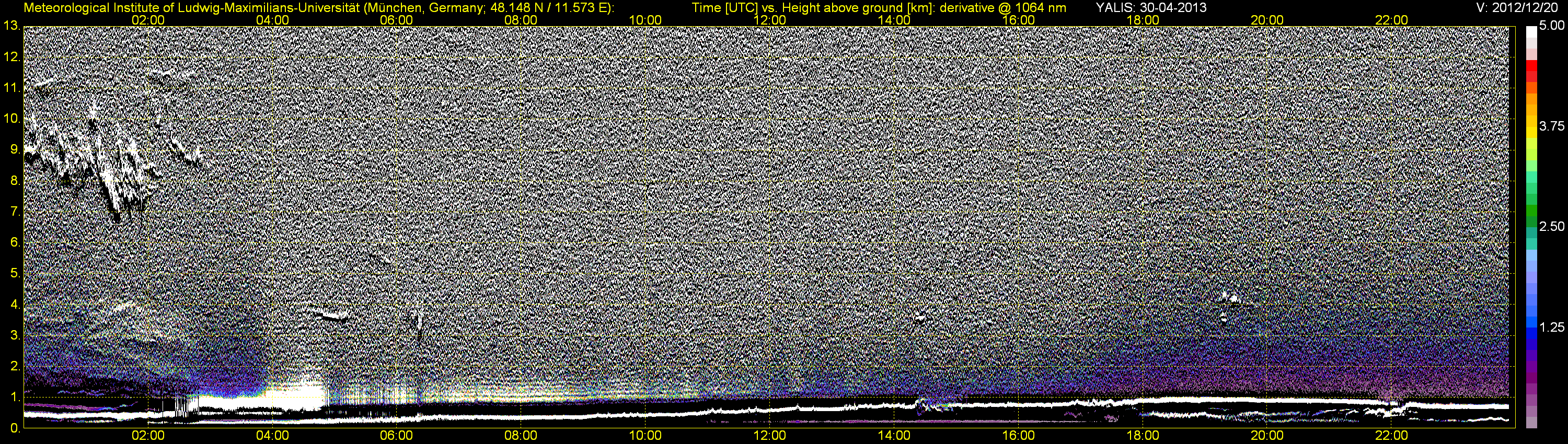1568x444 pixels.
Task: Click the 22:00 label on the bottom time axis
Action: (1391, 436)
